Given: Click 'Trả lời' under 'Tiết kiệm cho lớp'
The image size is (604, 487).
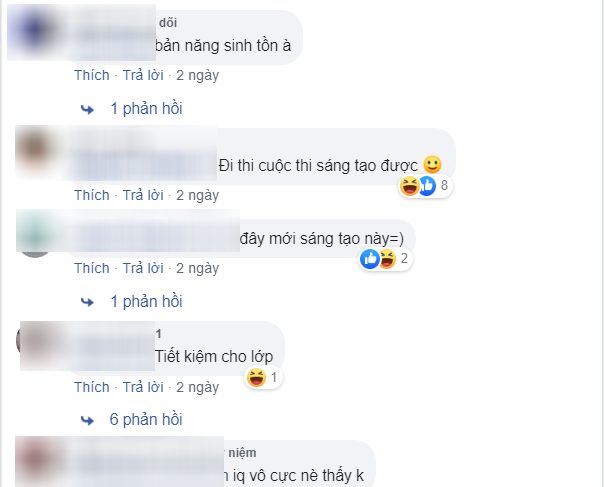Looking at the screenshot, I should point(142,387).
